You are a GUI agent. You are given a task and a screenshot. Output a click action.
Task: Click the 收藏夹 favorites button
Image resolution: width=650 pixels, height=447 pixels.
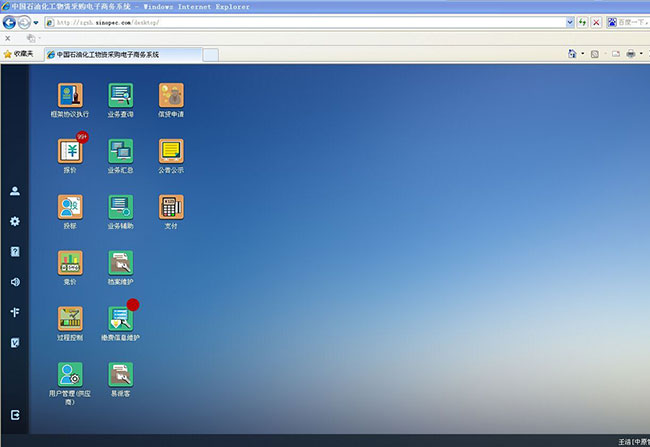point(17,53)
